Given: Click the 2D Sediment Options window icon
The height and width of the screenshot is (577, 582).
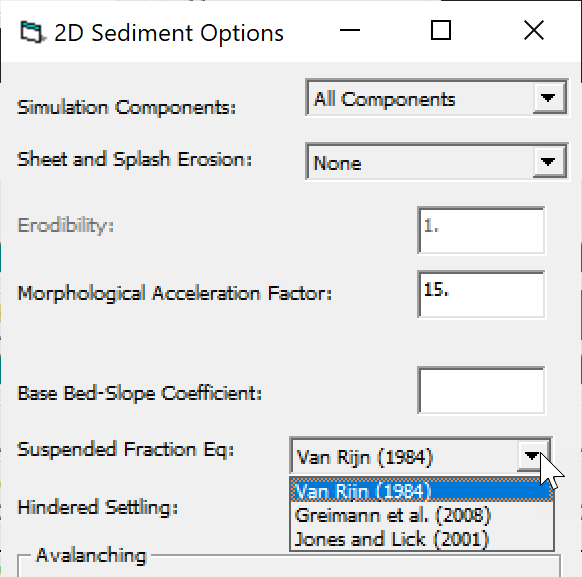Looking at the screenshot, I should tap(32, 32).
